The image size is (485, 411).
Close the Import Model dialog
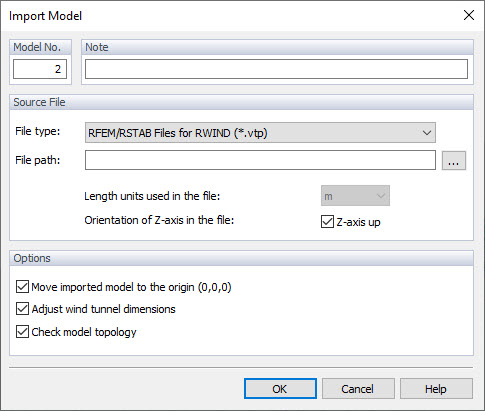click(x=469, y=15)
